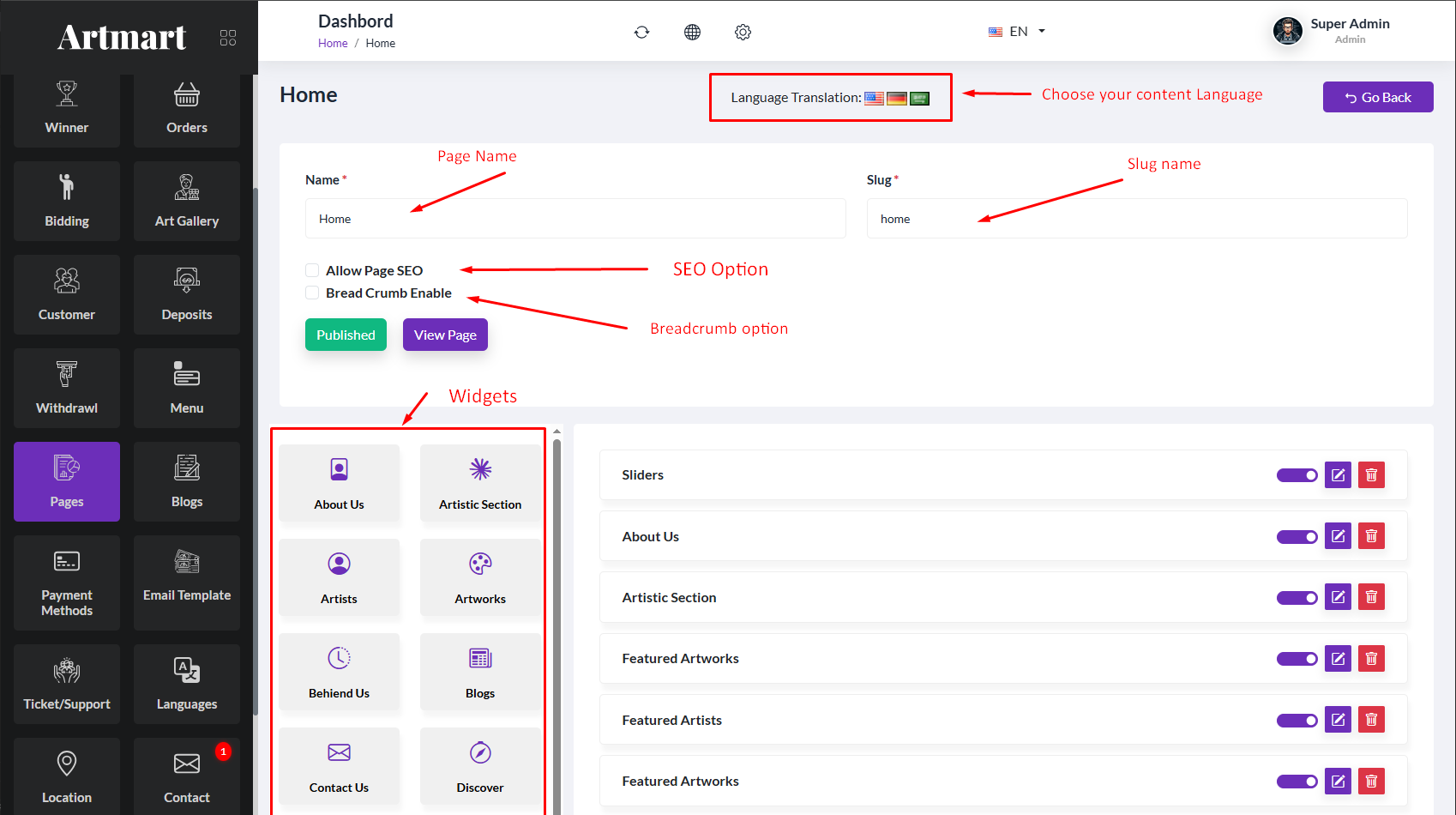Open settings gear icon in header
1456x815 pixels.
(x=743, y=32)
